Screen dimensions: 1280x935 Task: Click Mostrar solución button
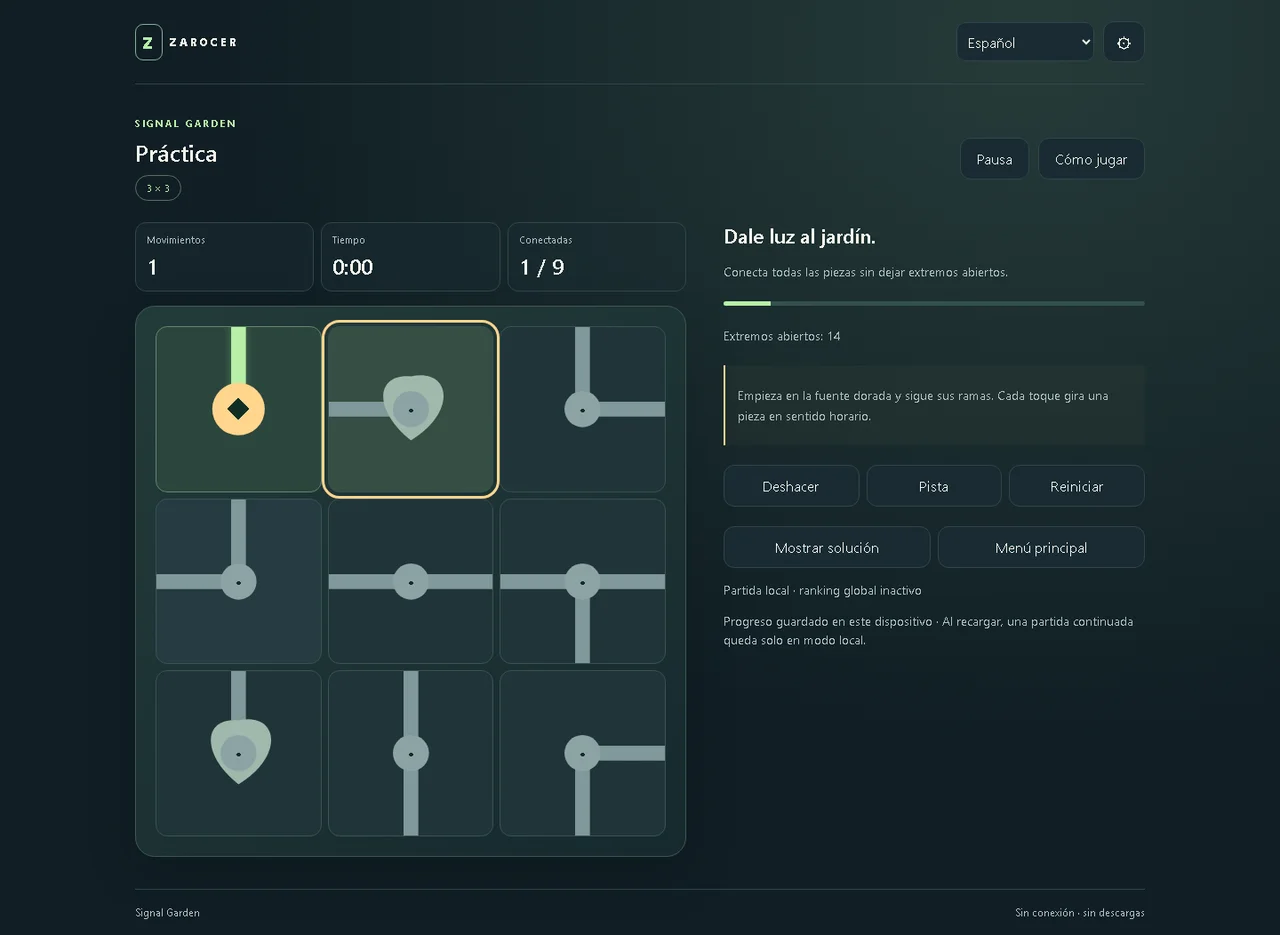(x=827, y=547)
